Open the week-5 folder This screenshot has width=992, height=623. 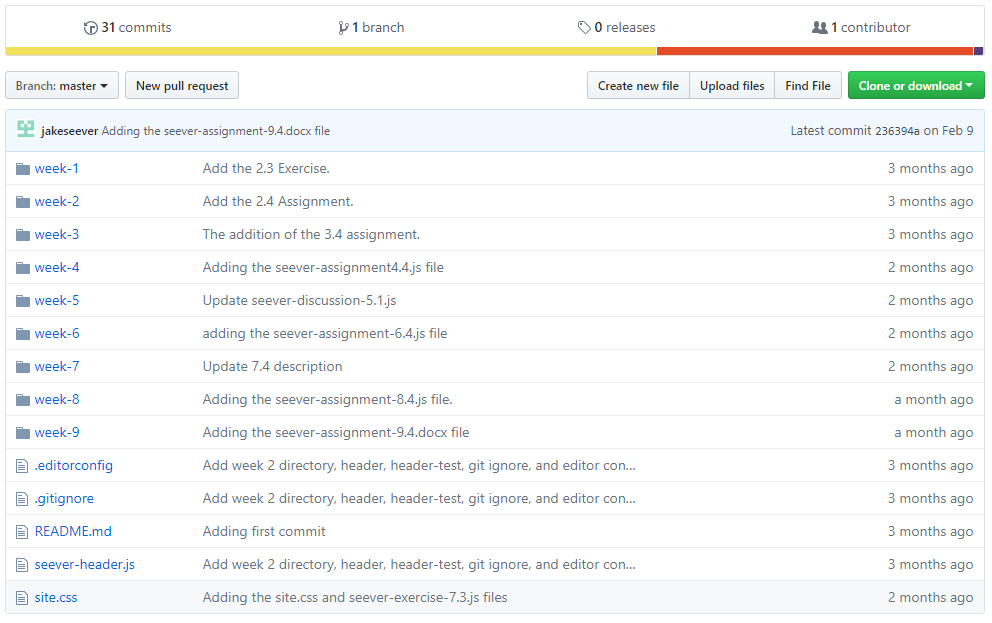point(57,300)
